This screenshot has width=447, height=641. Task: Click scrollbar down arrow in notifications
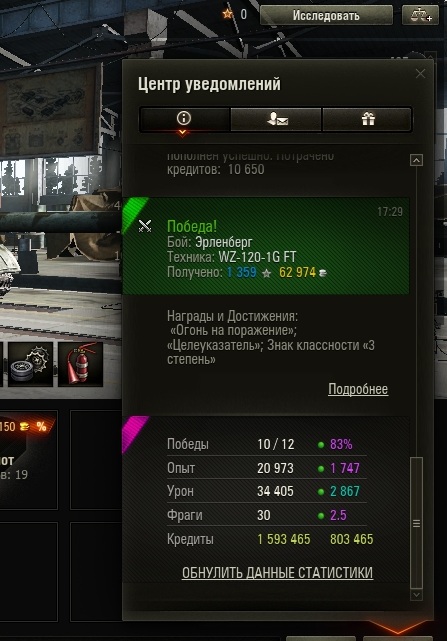[x=416, y=594]
